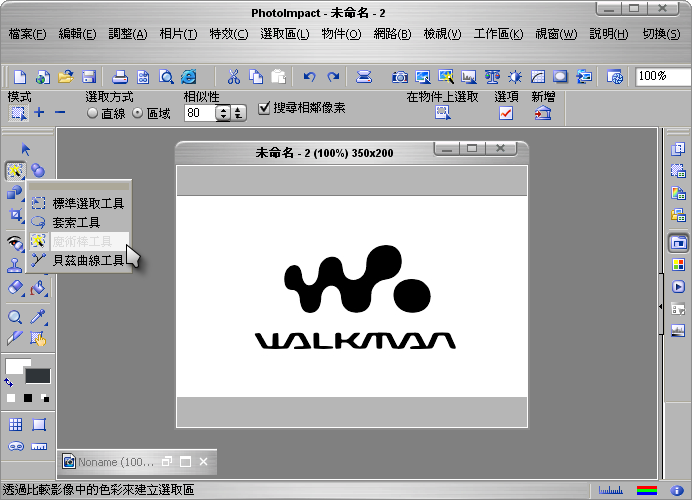Image resolution: width=692 pixels, height=500 pixels.
Task: Choose 魔術棒工具 from the flyout
Action: tap(79, 241)
